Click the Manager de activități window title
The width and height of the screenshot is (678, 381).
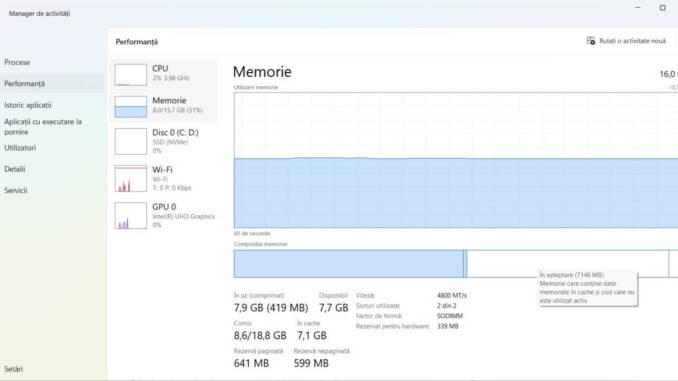(x=39, y=13)
